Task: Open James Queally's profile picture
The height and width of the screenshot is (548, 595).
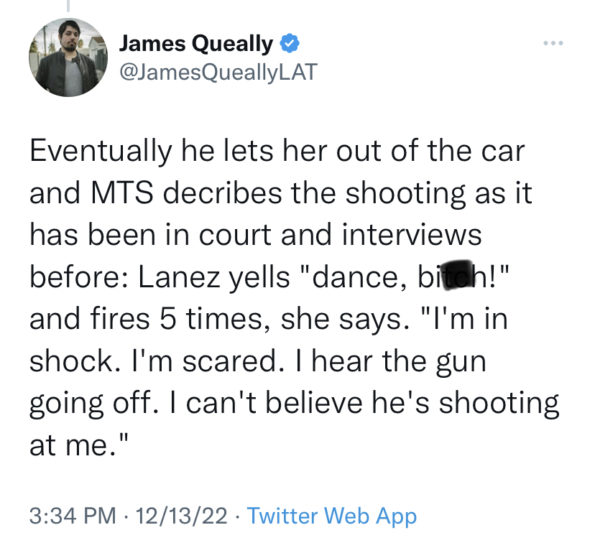Action: pyautogui.click(x=68, y=57)
